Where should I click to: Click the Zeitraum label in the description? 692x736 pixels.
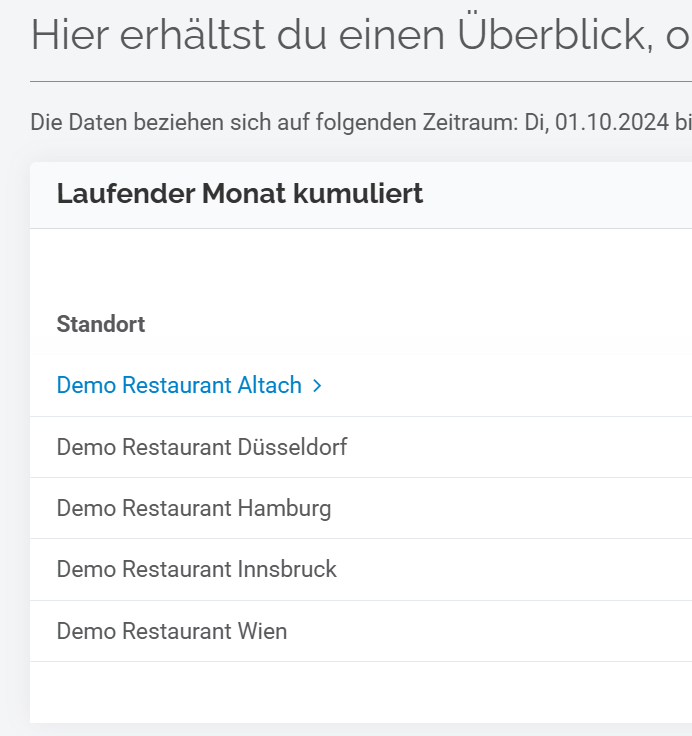(470, 123)
